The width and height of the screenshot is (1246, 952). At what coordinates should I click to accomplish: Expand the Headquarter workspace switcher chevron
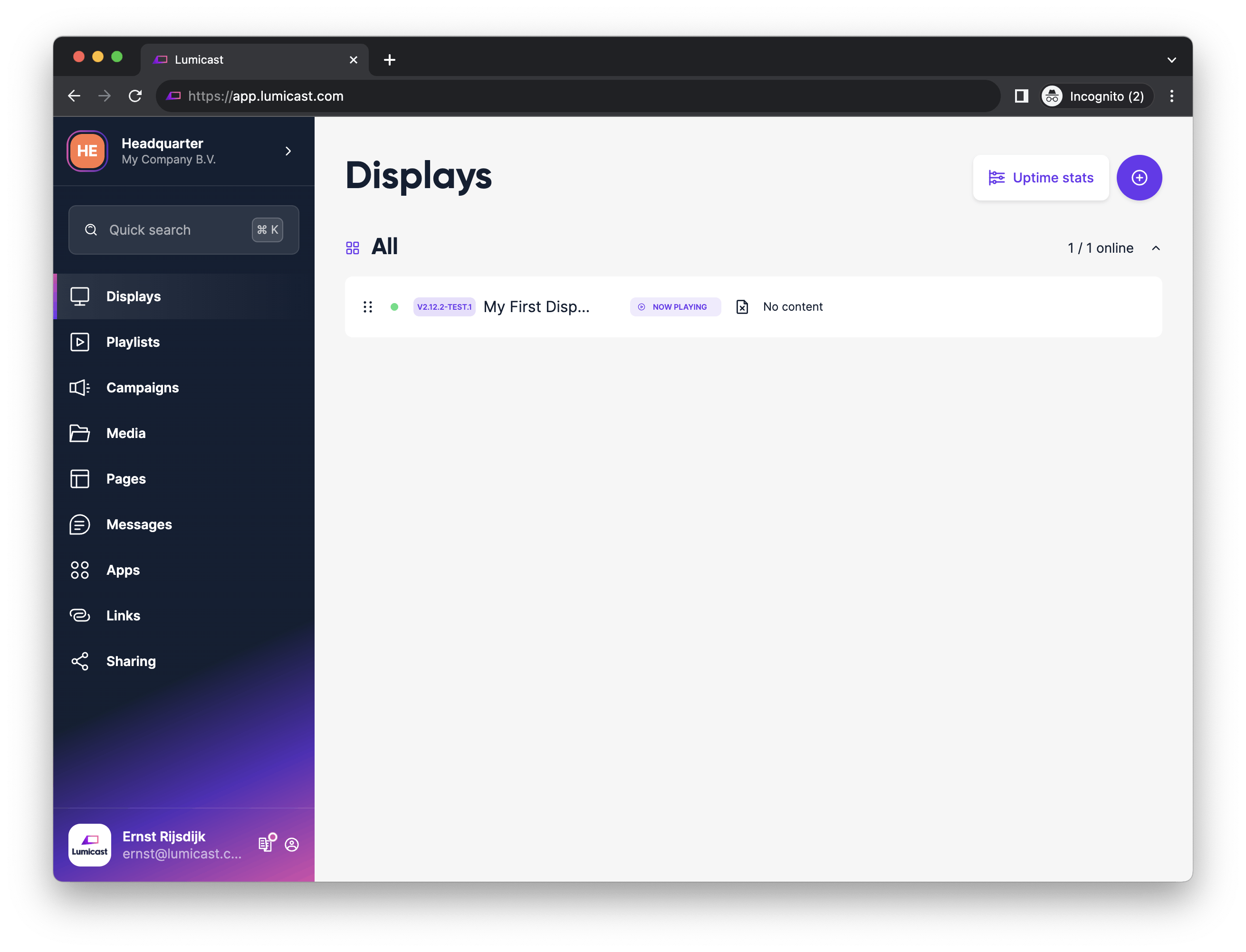coord(288,151)
